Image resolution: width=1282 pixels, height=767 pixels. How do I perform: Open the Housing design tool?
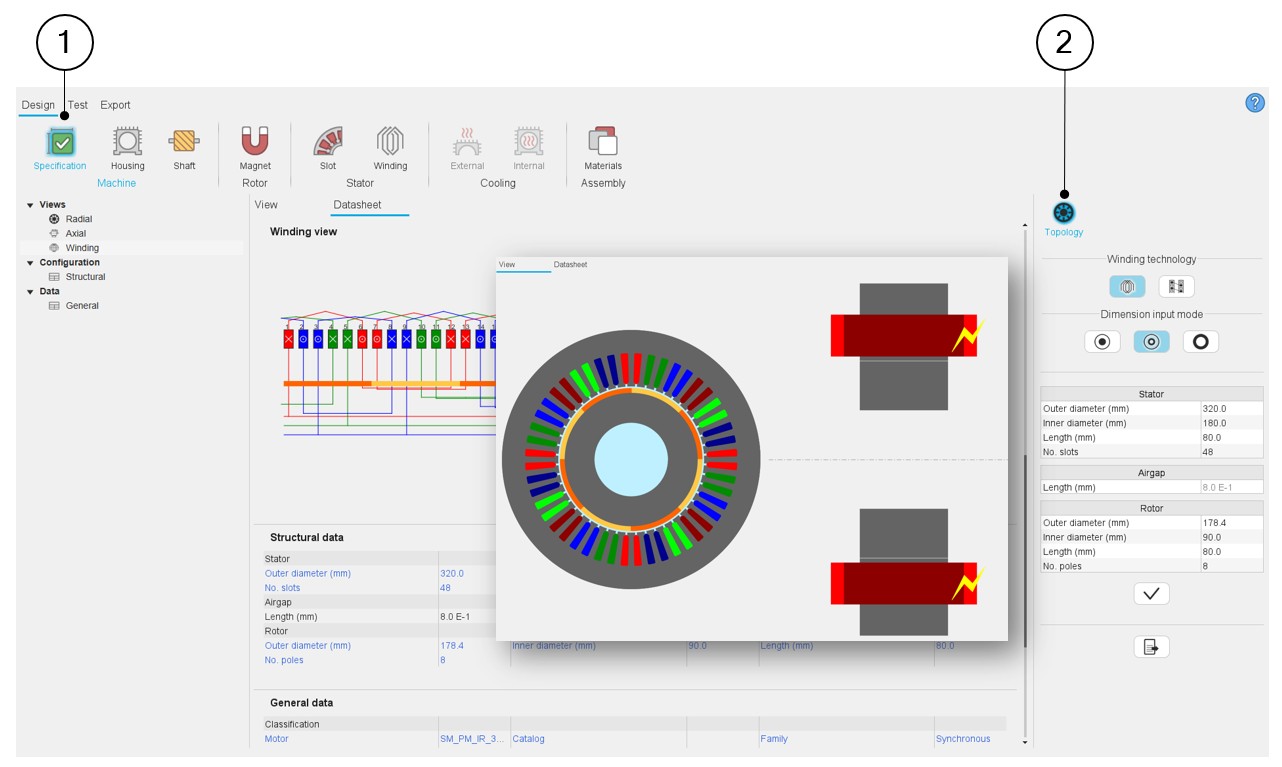click(x=127, y=143)
